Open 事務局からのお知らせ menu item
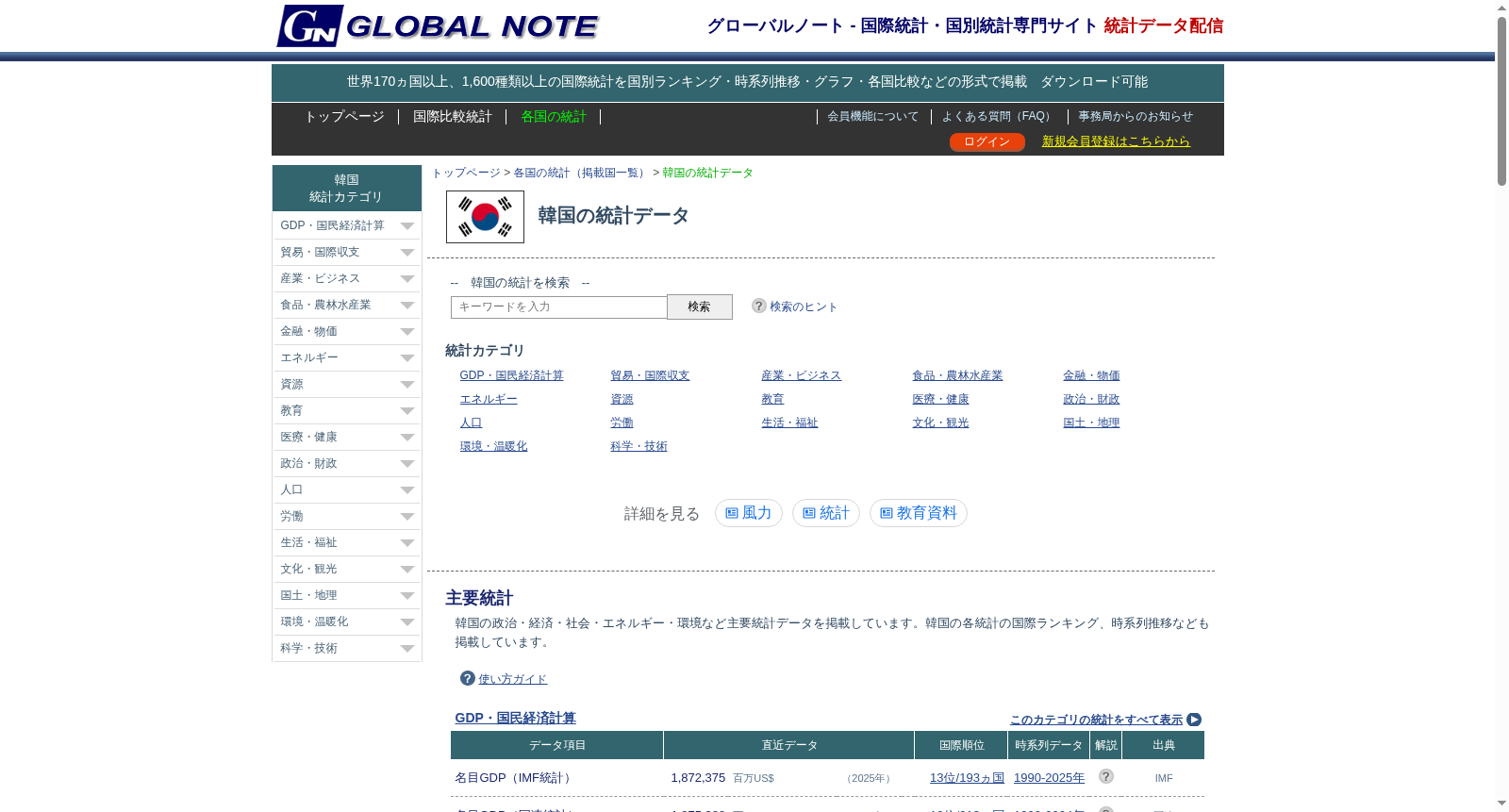The width and height of the screenshot is (1509, 812). coord(1136,116)
